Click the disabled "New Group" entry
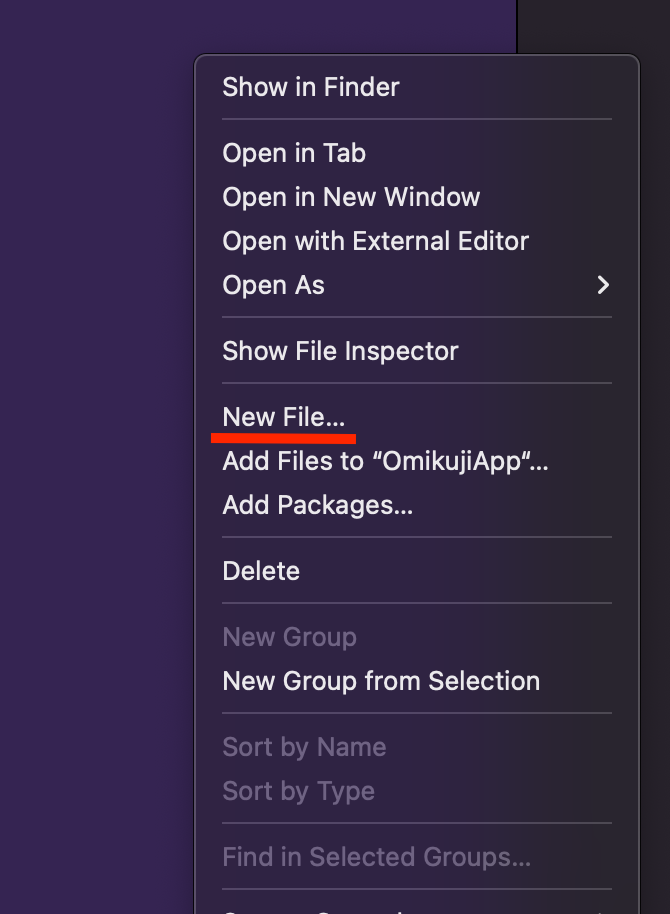The height and width of the screenshot is (914, 670). (289, 636)
